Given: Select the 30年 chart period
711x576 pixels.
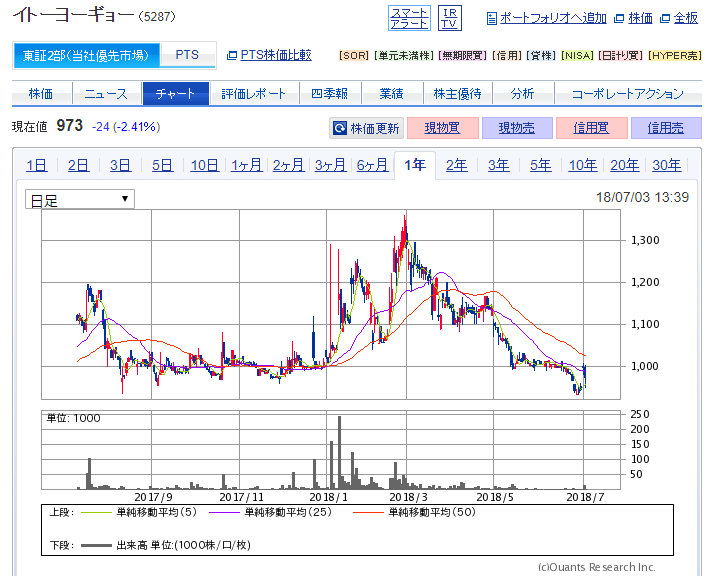Looking at the screenshot, I should [x=667, y=165].
